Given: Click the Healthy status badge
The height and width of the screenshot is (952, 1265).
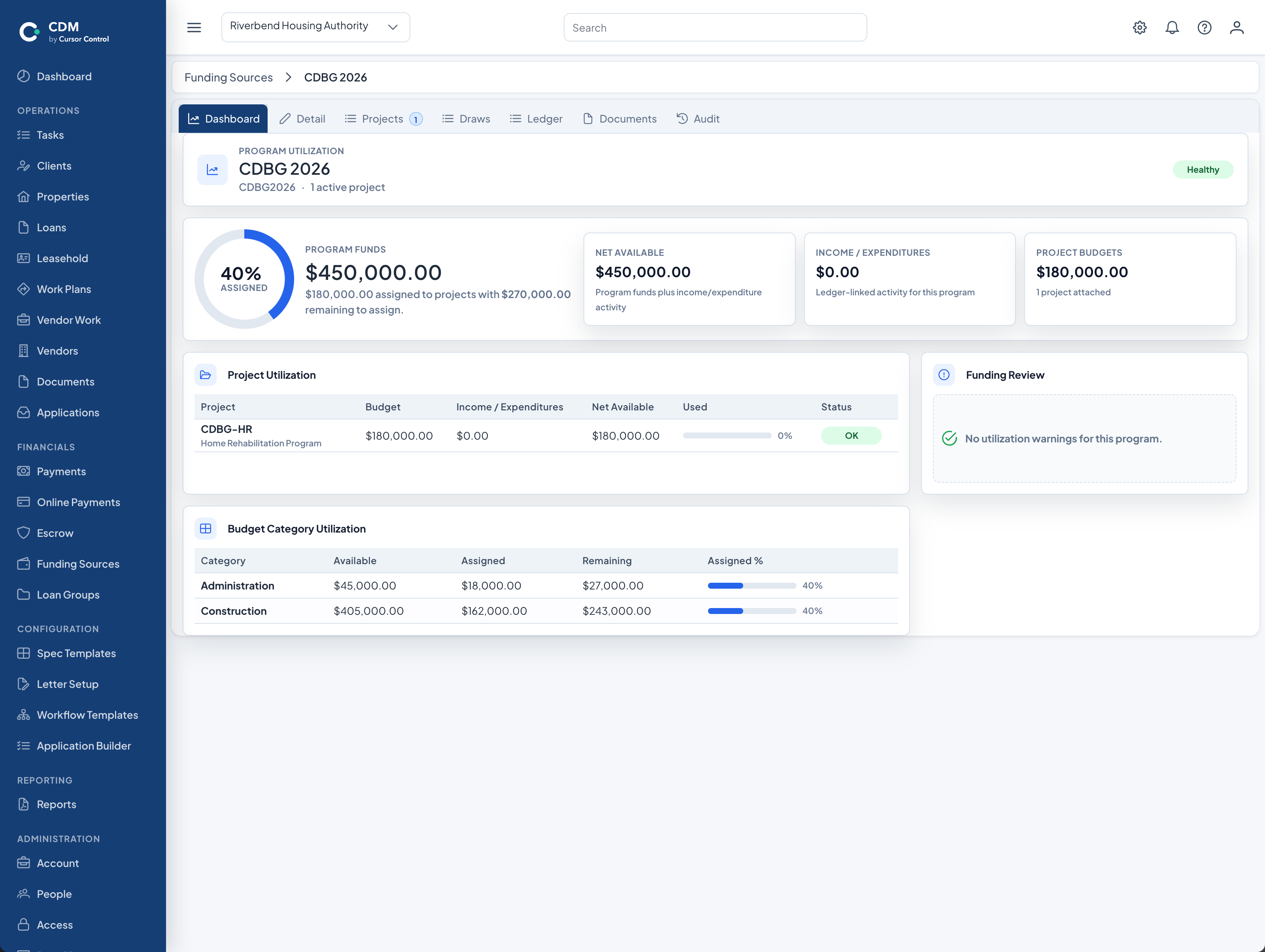Looking at the screenshot, I should 1203,170.
